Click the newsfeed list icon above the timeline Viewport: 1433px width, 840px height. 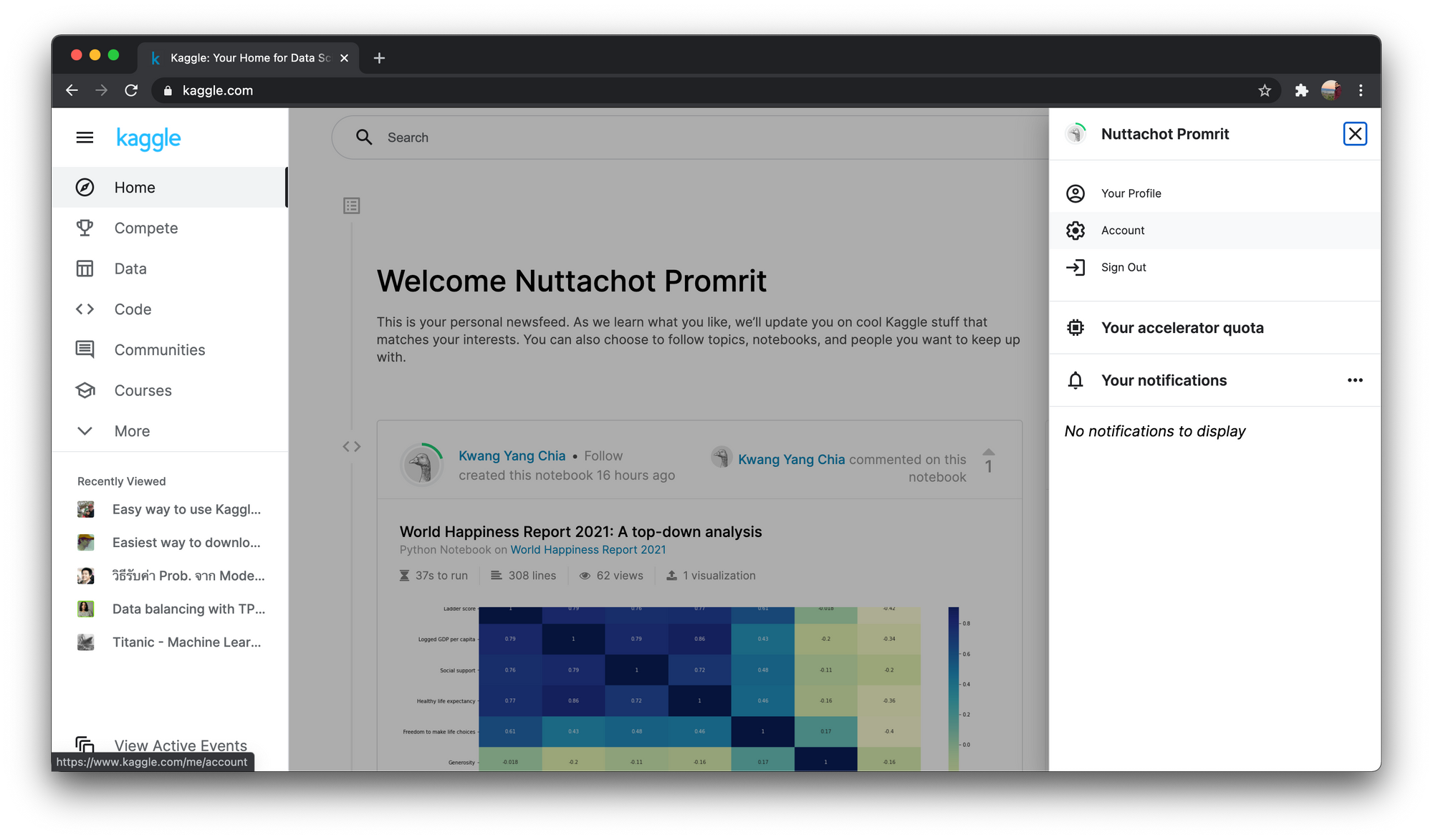351,206
